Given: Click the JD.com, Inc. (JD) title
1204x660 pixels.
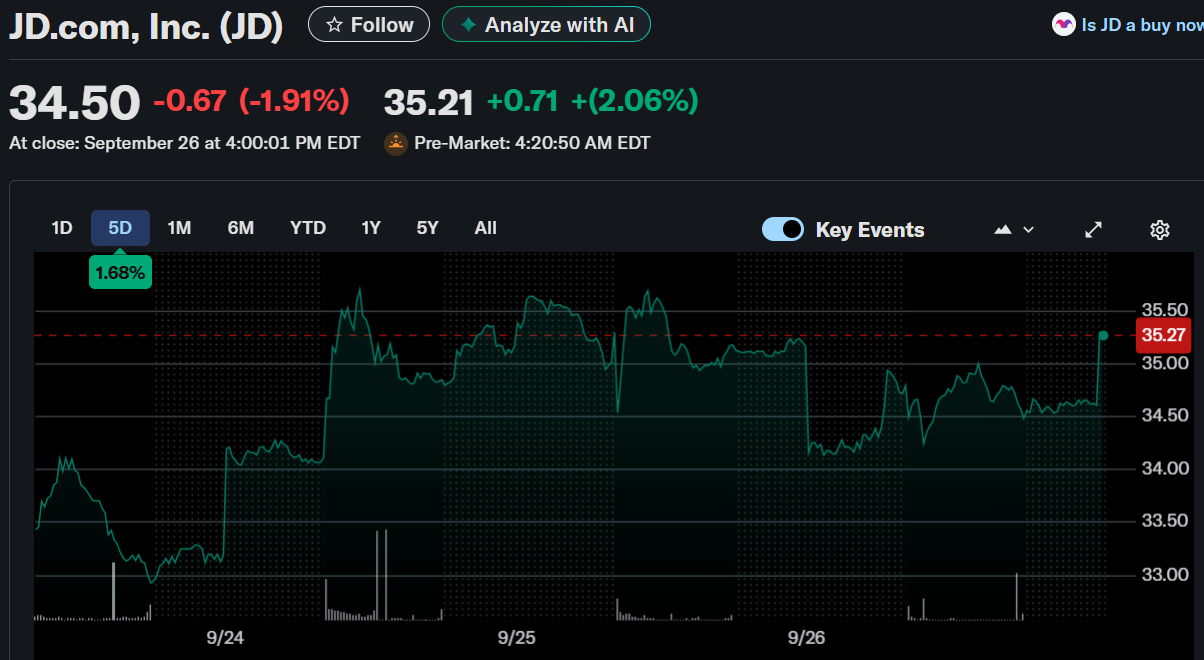Looking at the screenshot, I should pyautogui.click(x=146, y=26).
